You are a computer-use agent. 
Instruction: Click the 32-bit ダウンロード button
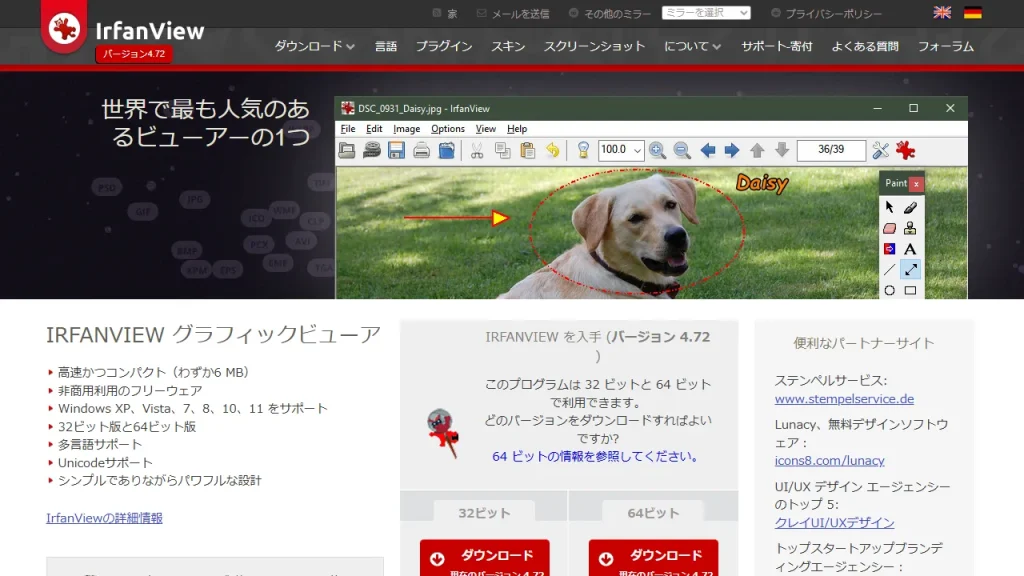(485, 558)
